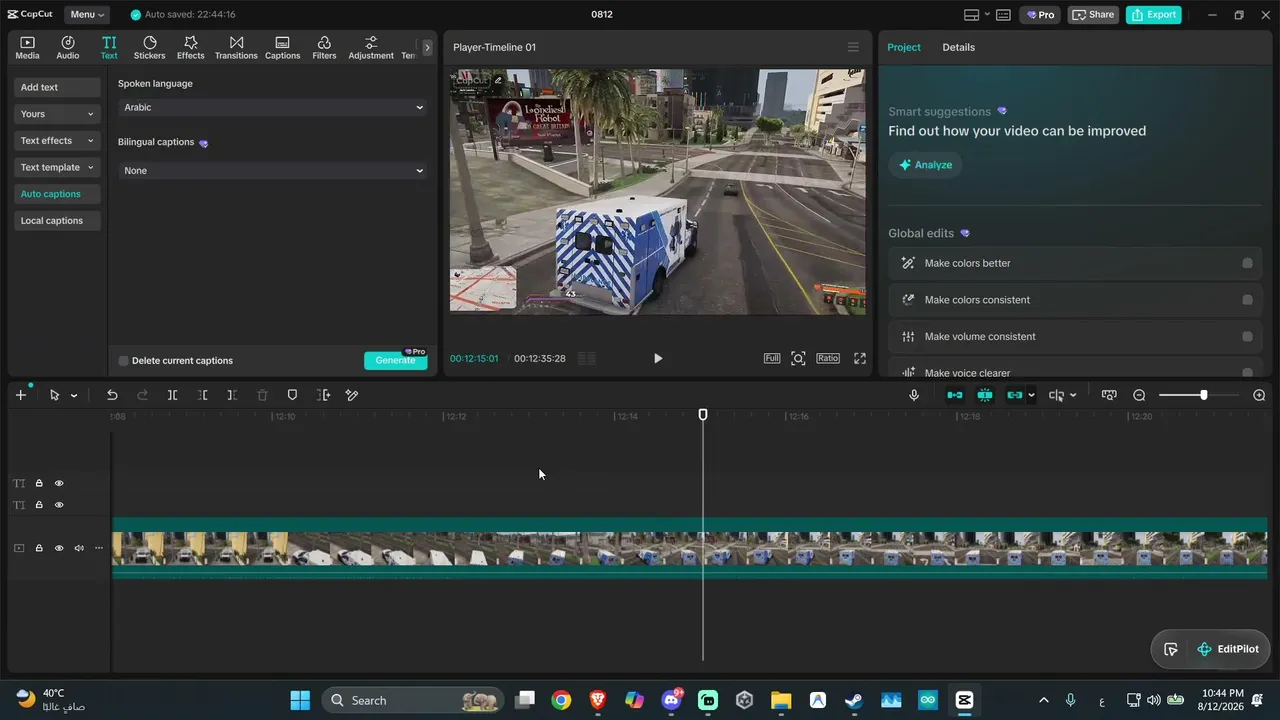This screenshot has width=1280, height=720.
Task: Open the preview axis dropdown arrow
Action: click(1073, 395)
